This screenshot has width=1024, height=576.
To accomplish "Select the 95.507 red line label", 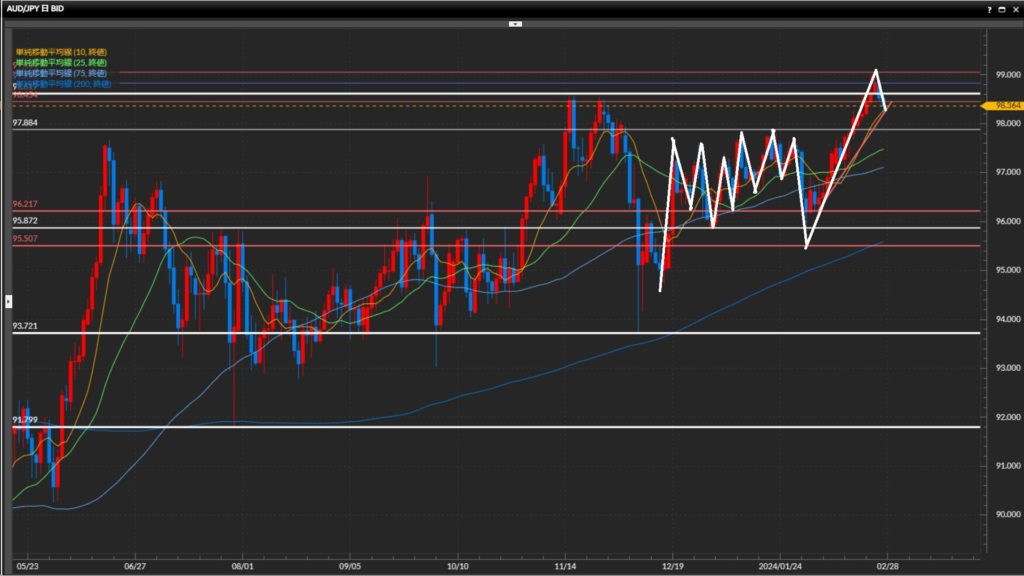I will 25,239.
